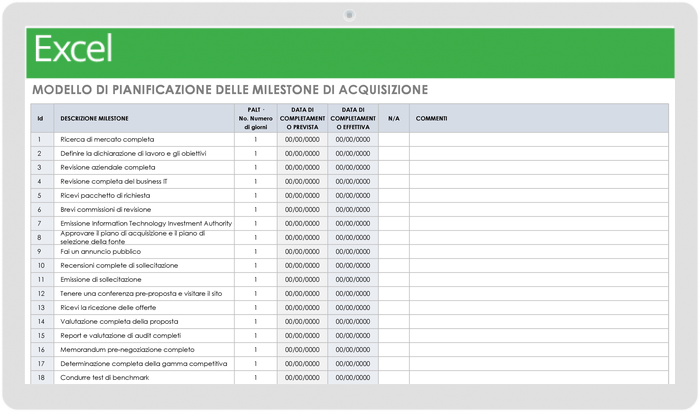
Task: Click Commenti cell in 'Report e valutazione di audit' row
Action: coord(539,335)
